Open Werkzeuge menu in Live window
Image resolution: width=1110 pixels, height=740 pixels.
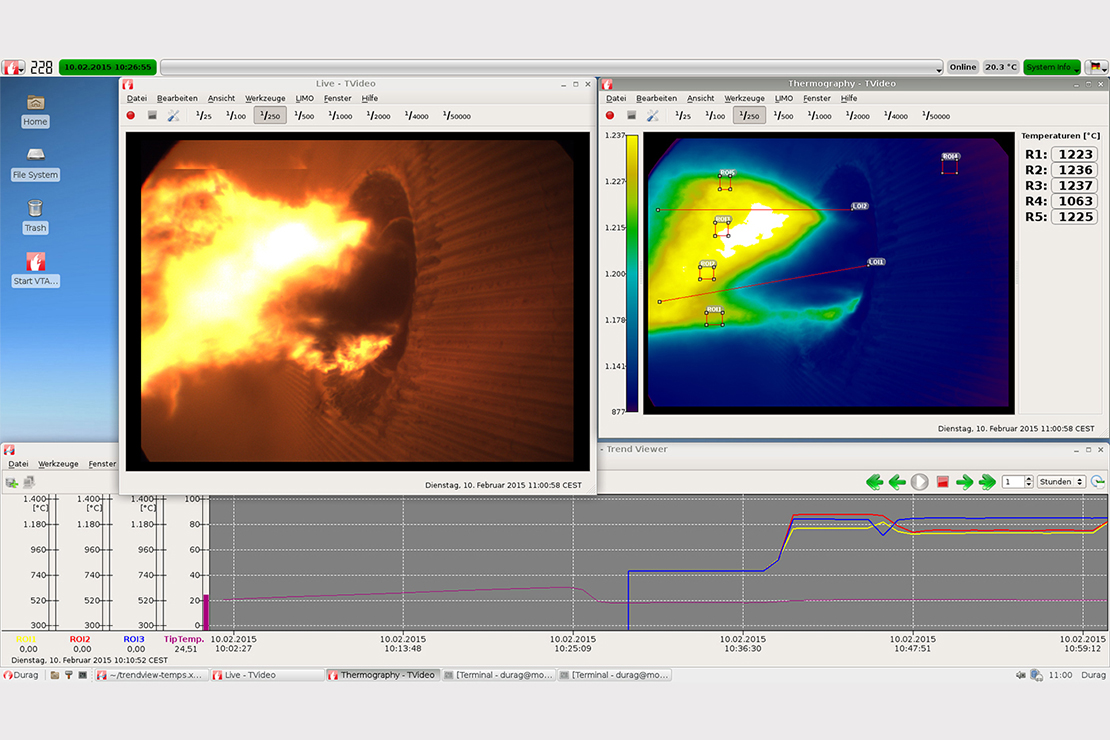point(265,98)
